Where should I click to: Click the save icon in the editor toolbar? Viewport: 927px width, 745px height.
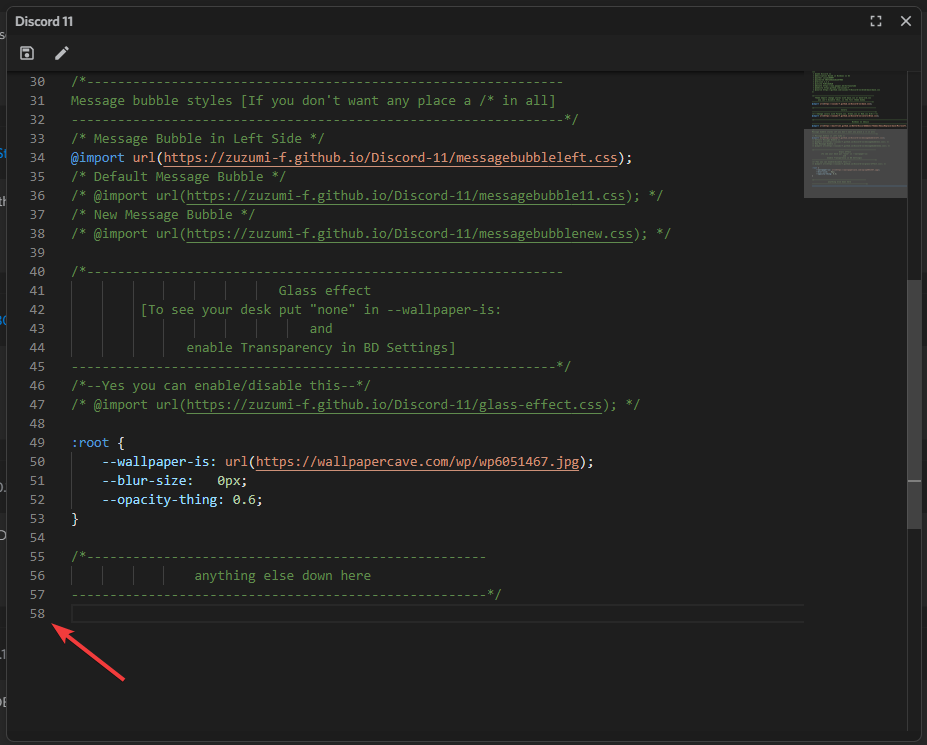[27, 53]
